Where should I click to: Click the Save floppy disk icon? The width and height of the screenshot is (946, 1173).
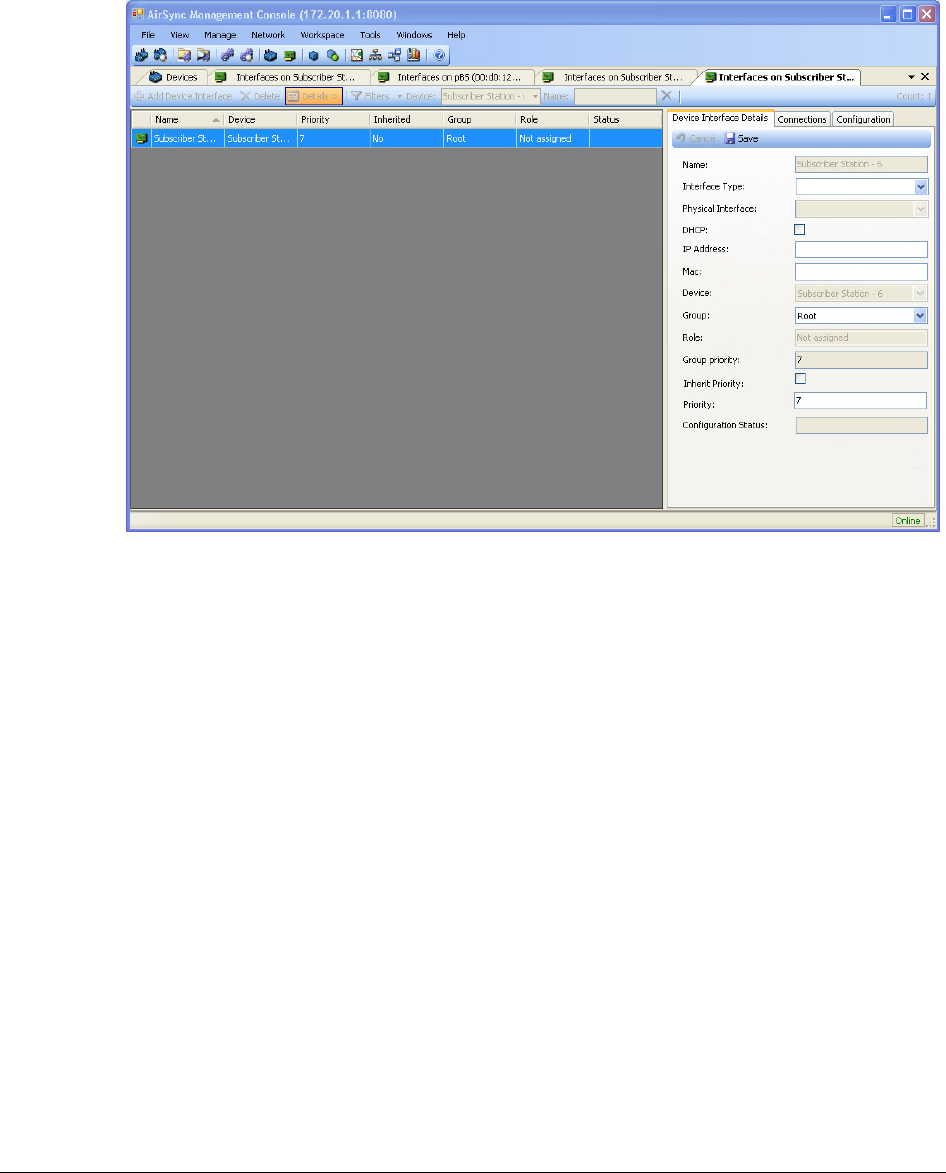click(x=730, y=138)
